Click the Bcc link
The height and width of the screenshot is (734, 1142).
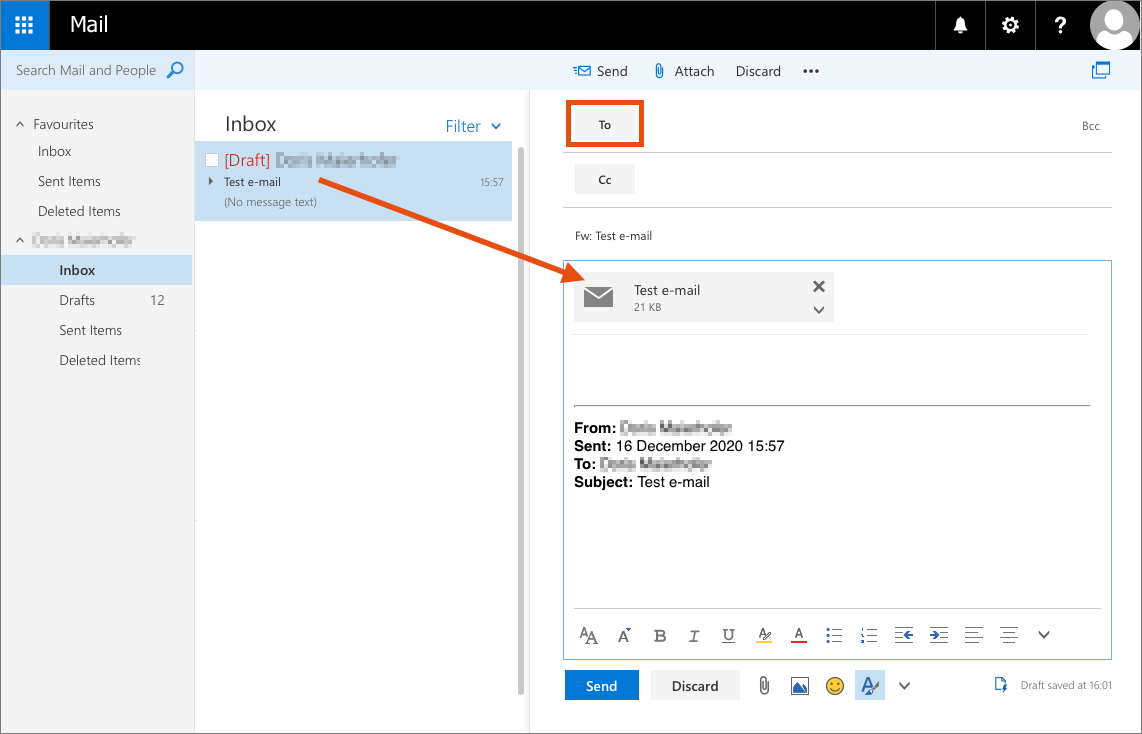click(x=1090, y=126)
